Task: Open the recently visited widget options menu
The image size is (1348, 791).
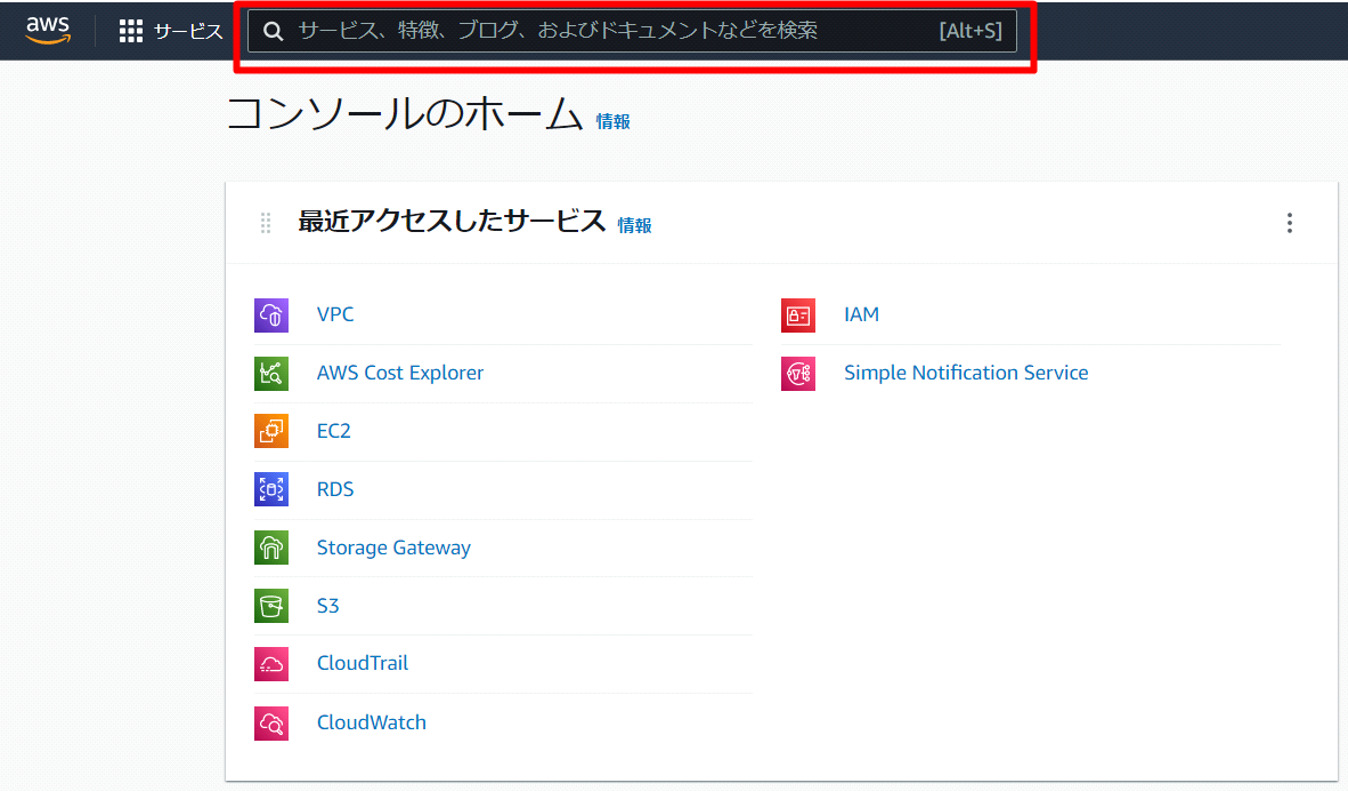Action: click(x=1289, y=223)
